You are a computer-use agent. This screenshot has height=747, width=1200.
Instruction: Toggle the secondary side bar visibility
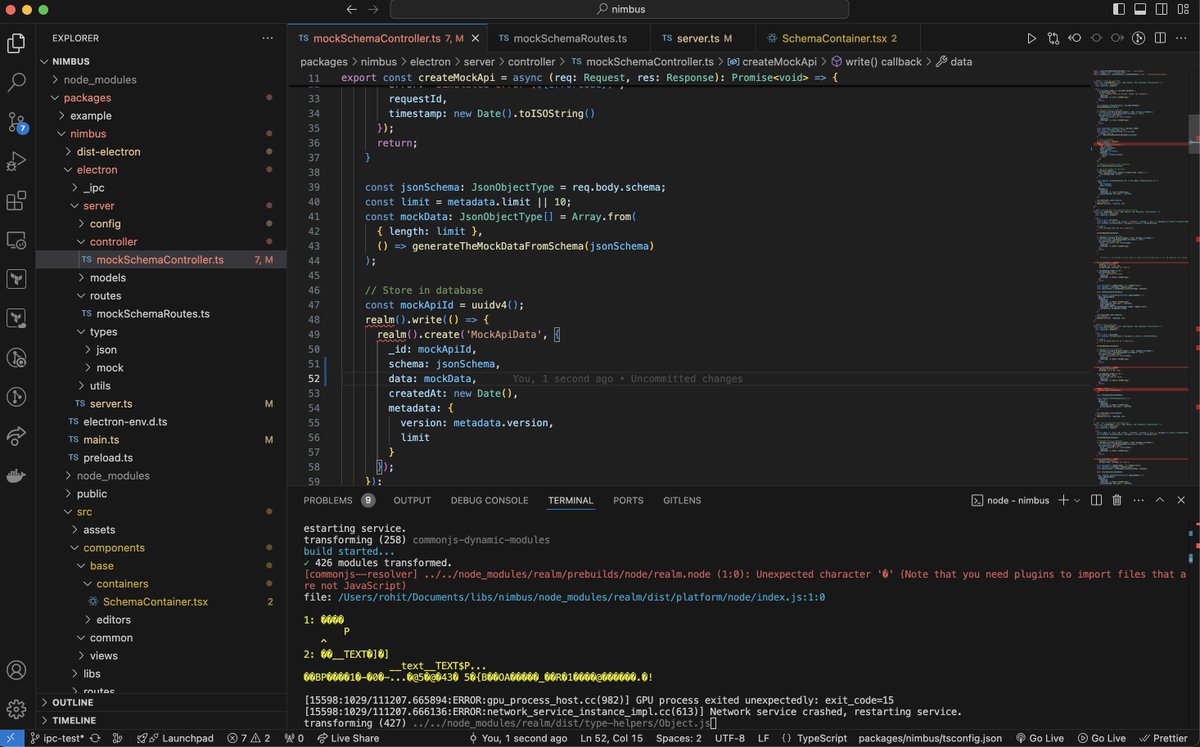tap(1161, 9)
